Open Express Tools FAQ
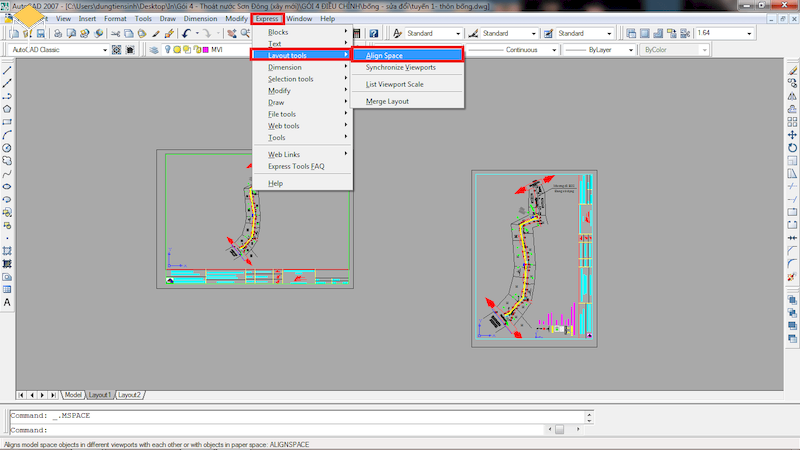This screenshot has height=450, width=800. click(303, 166)
